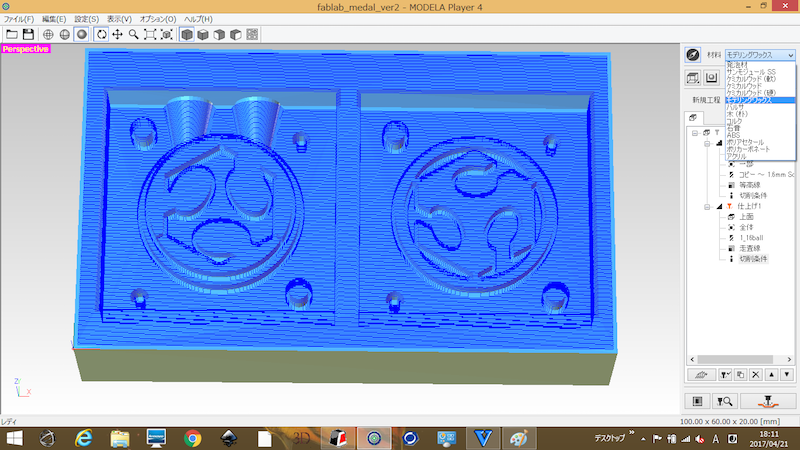Click the fit-to-screen square frame icon
The width and height of the screenshot is (800, 450).
(150, 34)
